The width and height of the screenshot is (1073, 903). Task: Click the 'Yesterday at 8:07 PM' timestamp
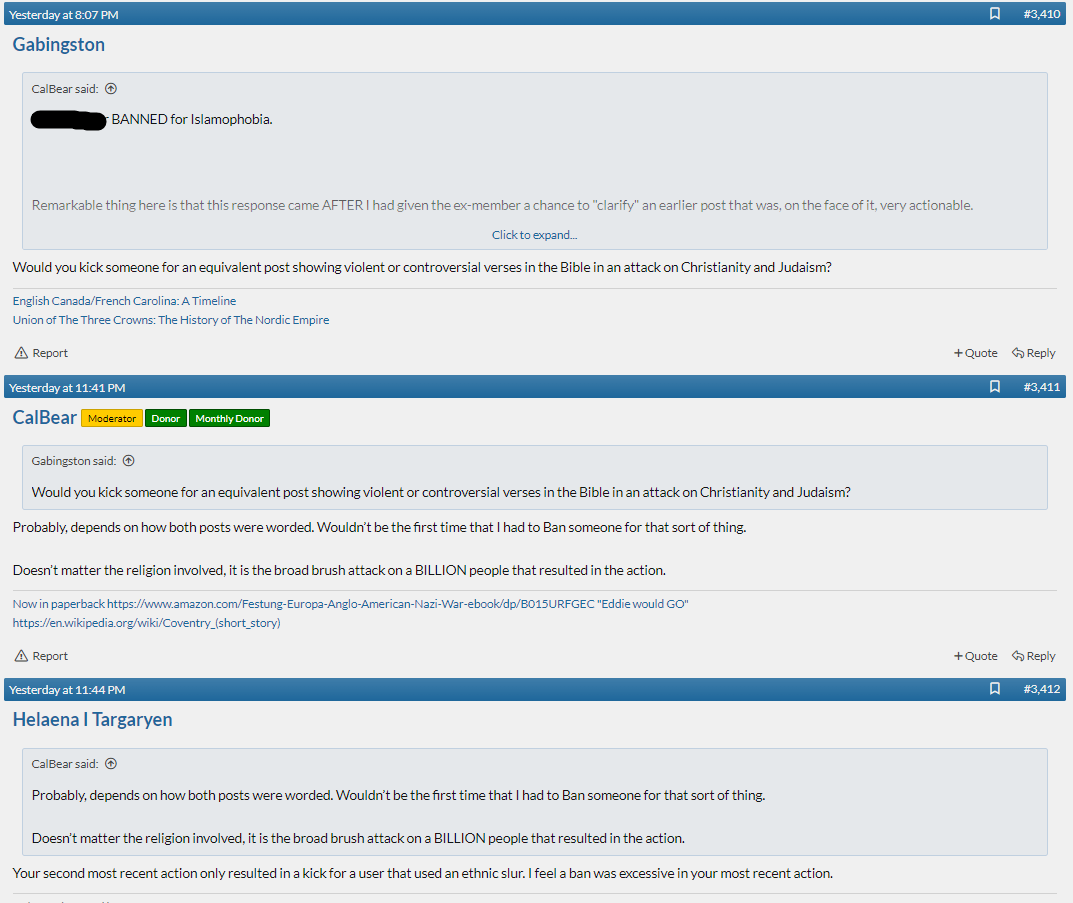coord(64,14)
